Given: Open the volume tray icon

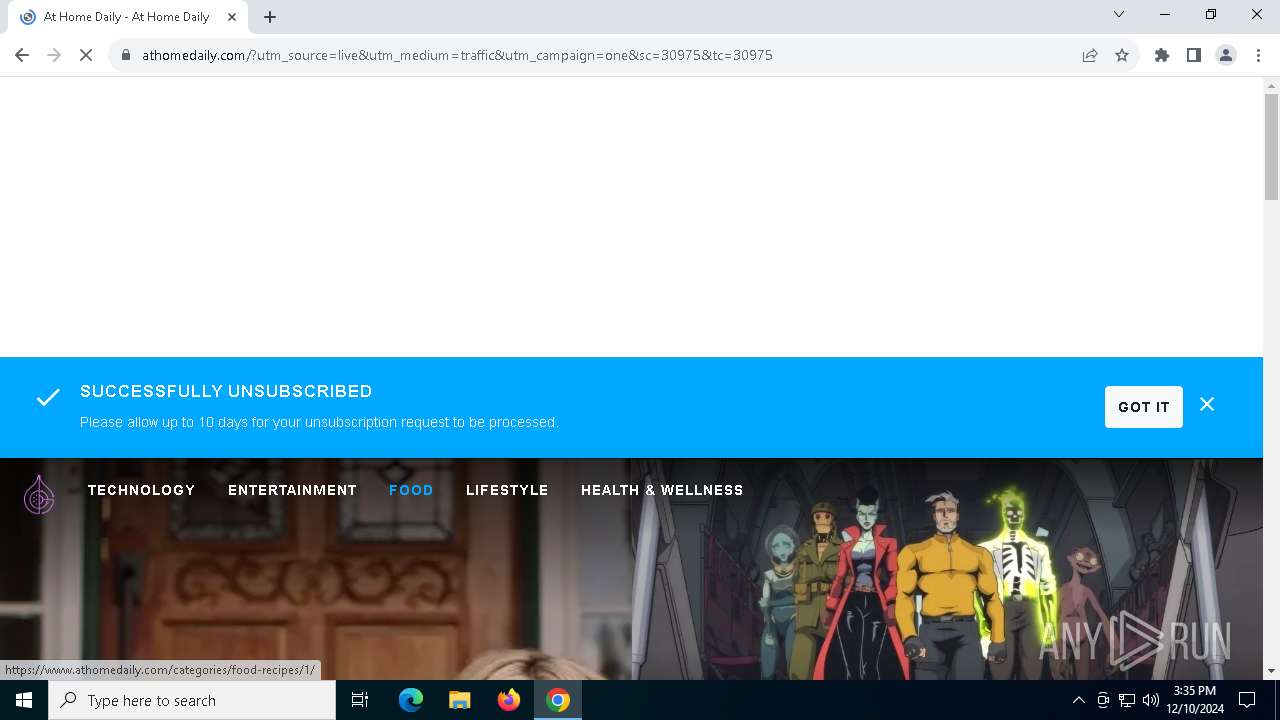Looking at the screenshot, I should (x=1151, y=700).
